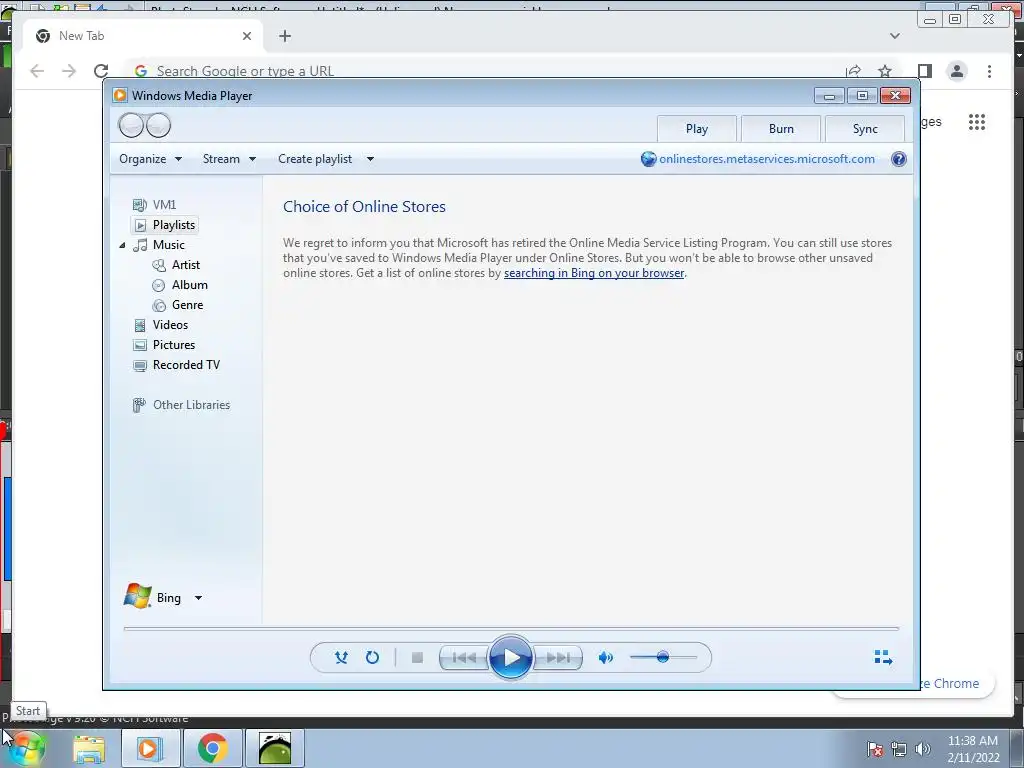The width and height of the screenshot is (1024, 768).
Task: Toggle shuffle in Windows Media Player
Action: (341, 658)
